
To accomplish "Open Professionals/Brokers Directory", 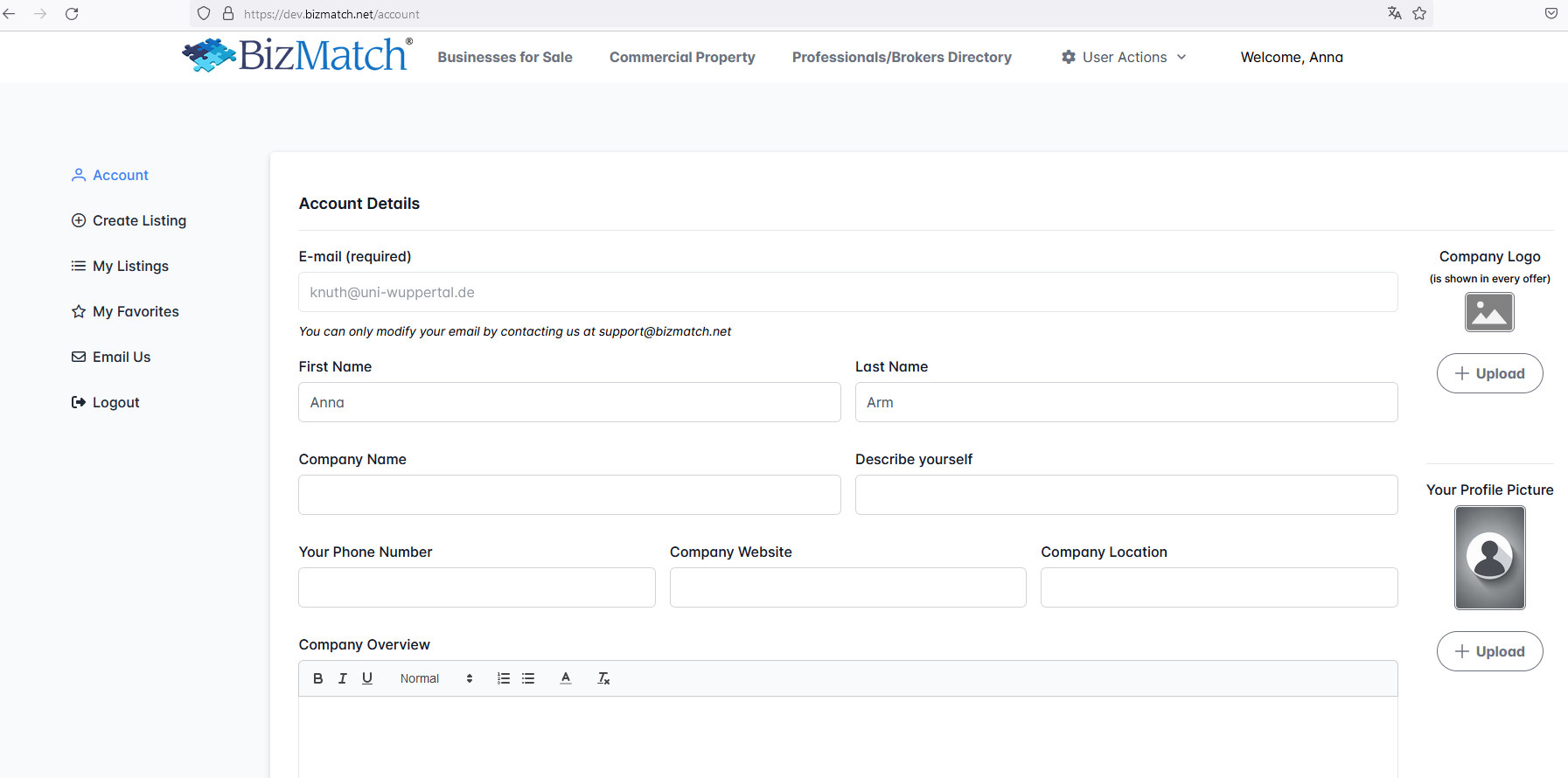I will pyautogui.click(x=902, y=57).
